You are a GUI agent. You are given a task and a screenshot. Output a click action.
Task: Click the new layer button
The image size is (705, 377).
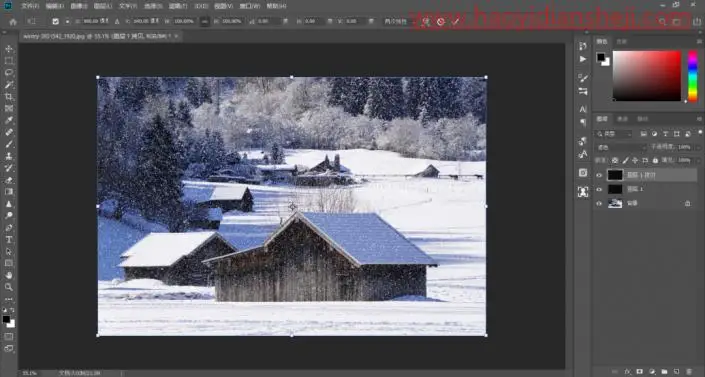pos(677,372)
